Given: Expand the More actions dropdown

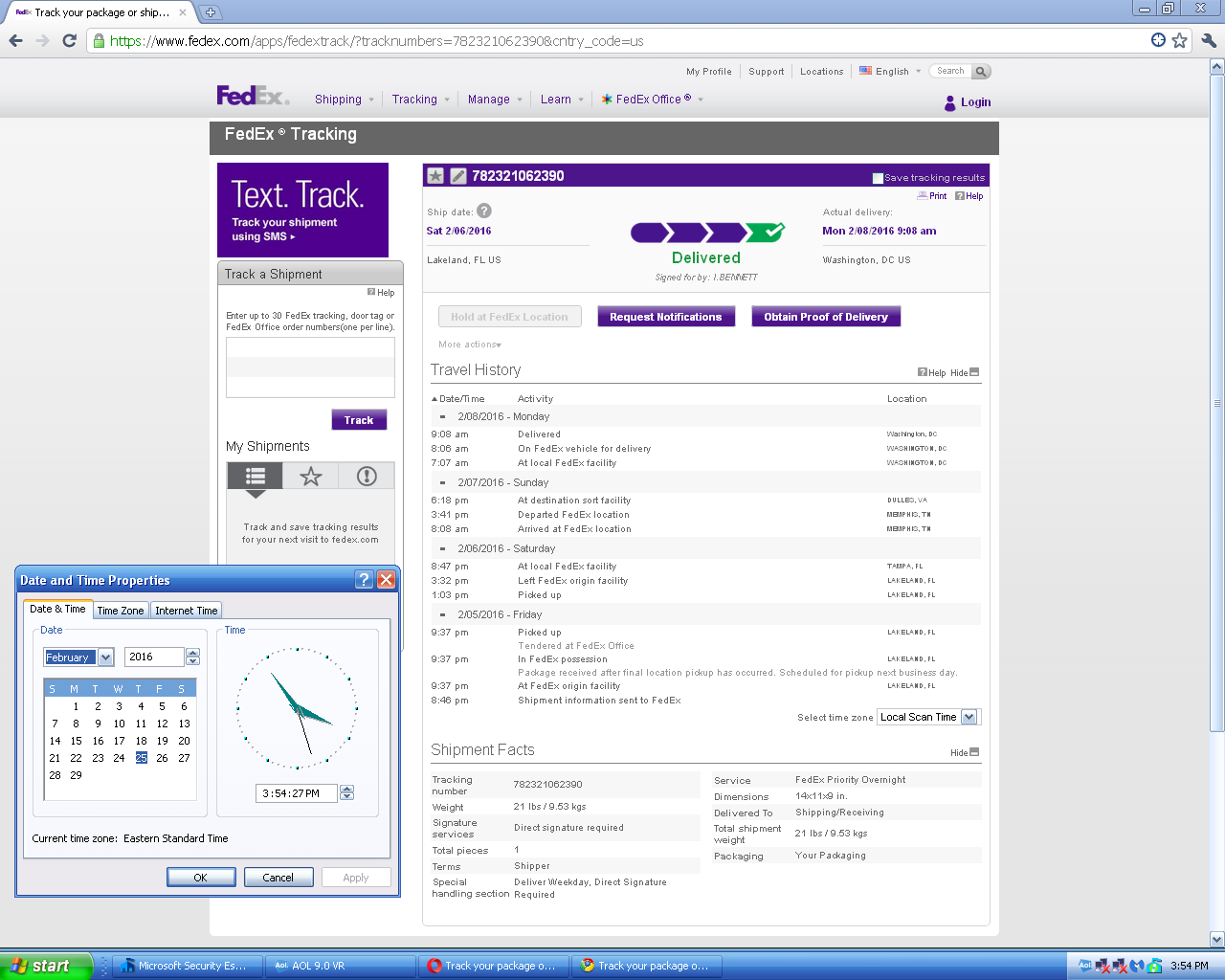Looking at the screenshot, I should tap(470, 345).
